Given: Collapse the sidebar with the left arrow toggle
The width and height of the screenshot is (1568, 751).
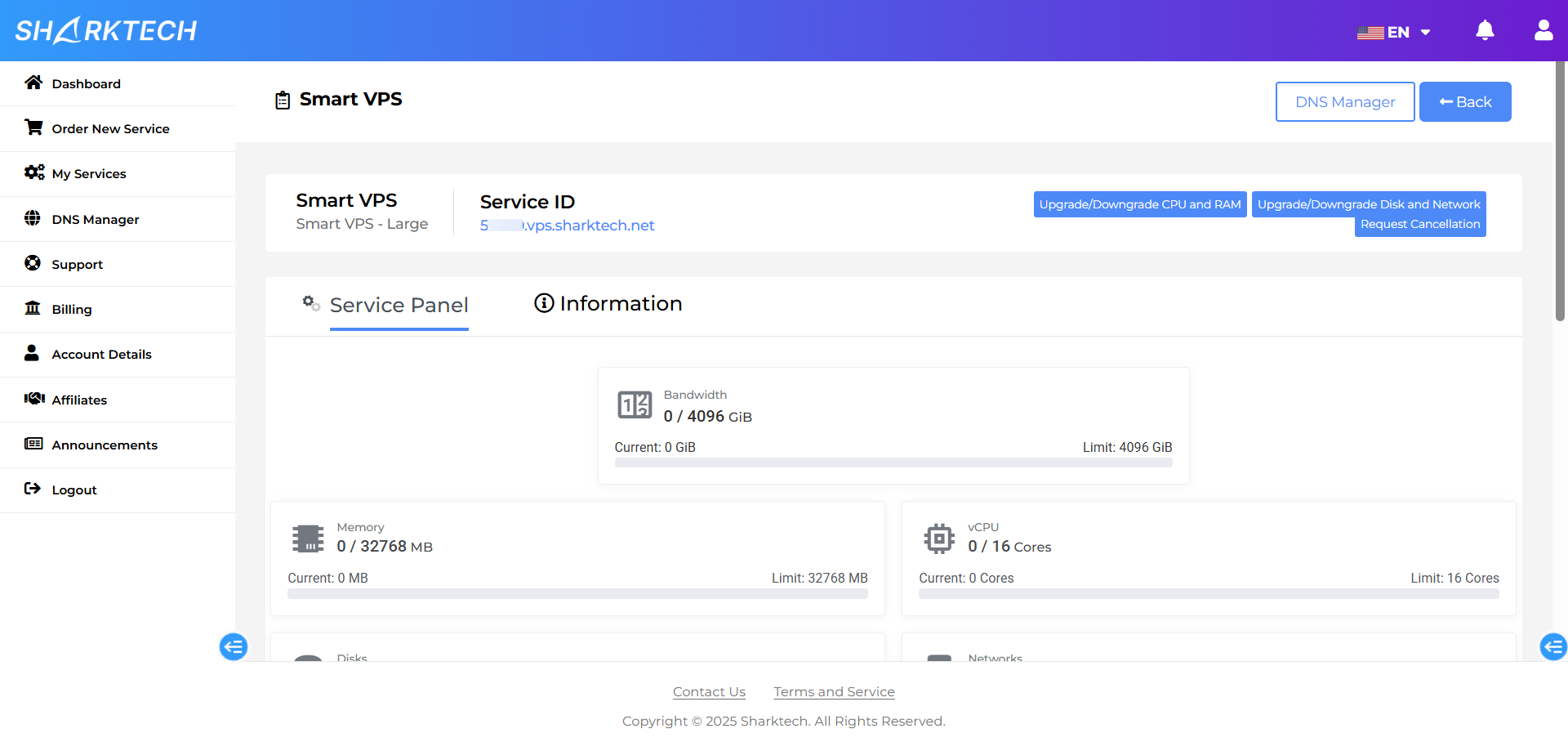Looking at the screenshot, I should tap(234, 647).
